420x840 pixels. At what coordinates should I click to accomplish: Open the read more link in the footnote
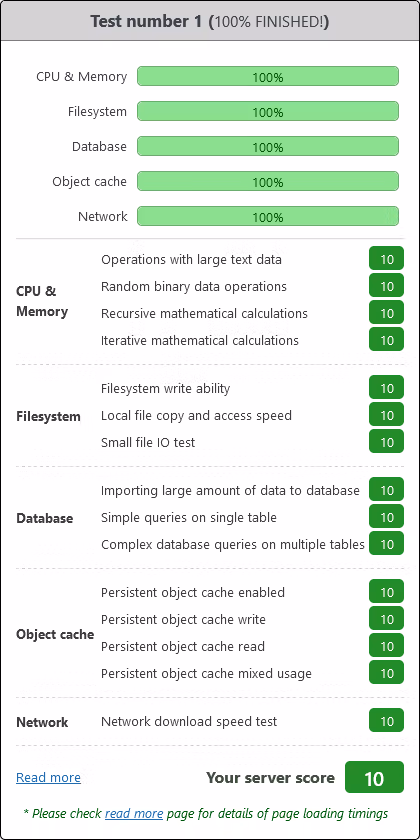tap(134, 814)
